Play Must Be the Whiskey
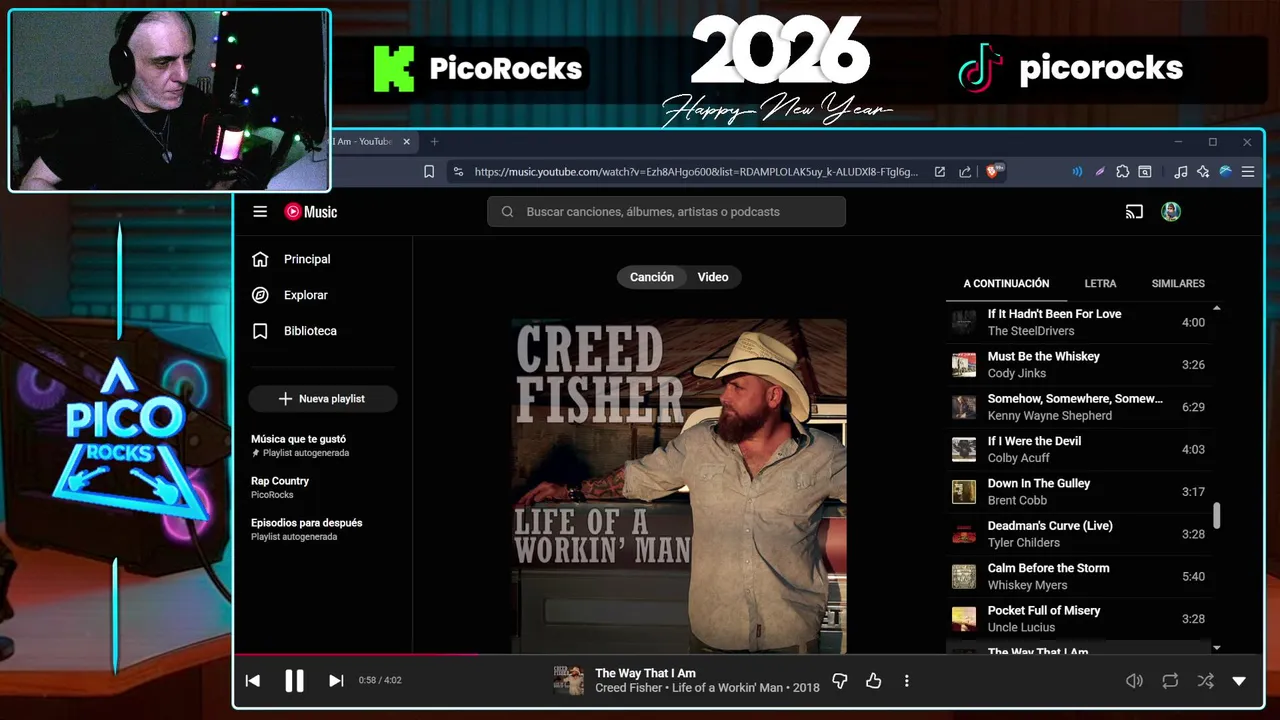This screenshot has width=1280, height=720. tap(1078, 365)
